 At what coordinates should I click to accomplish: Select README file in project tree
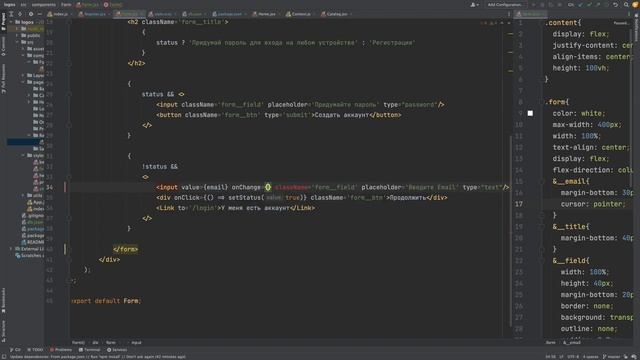coord(33,242)
